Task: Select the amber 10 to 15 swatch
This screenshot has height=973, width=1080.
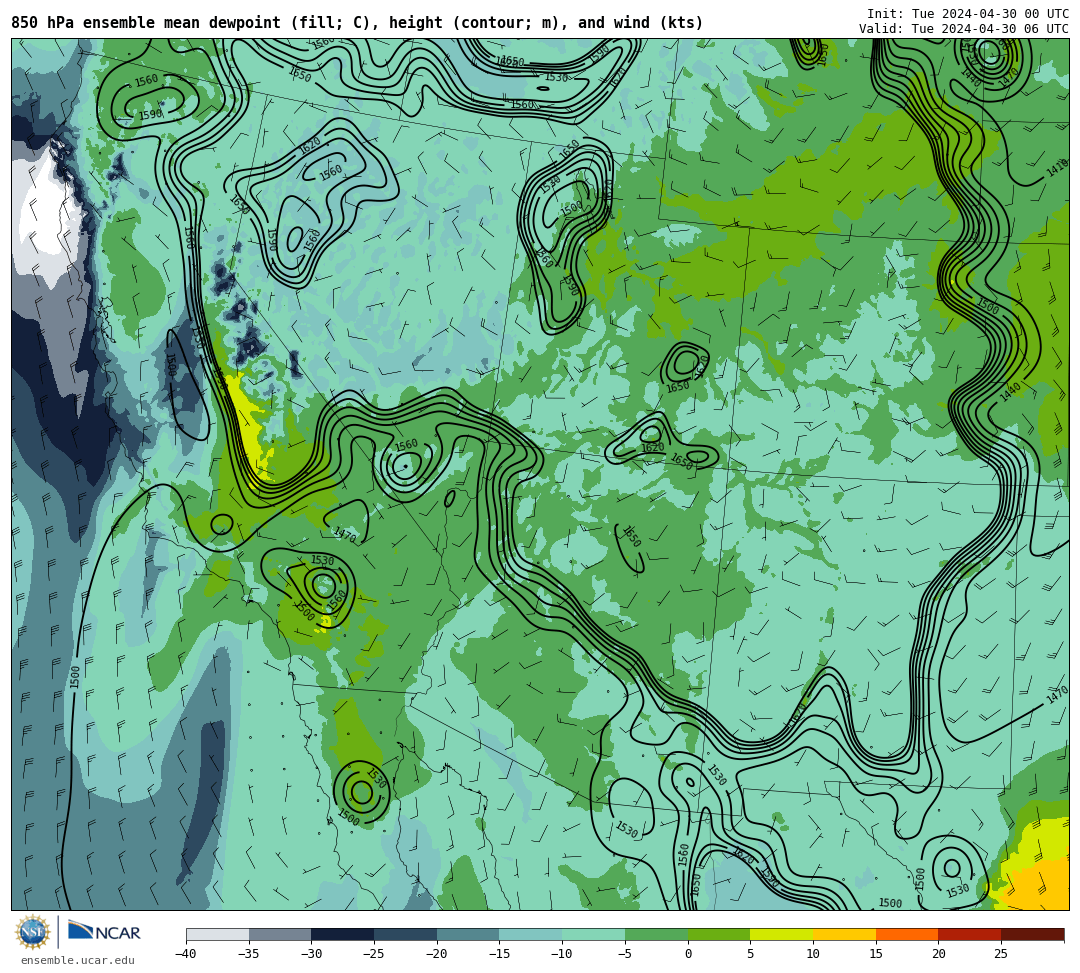Action: coord(844,934)
